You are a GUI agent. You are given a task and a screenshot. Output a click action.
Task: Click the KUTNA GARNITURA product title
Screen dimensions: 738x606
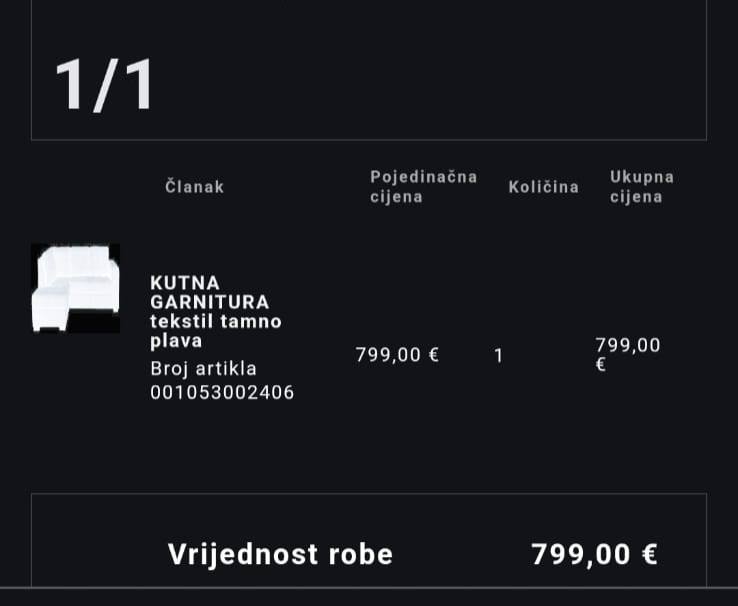pos(209,293)
